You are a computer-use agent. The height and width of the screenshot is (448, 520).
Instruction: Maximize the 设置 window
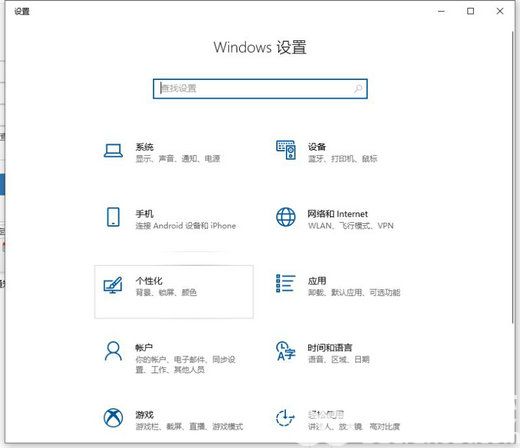click(x=470, y=11)
